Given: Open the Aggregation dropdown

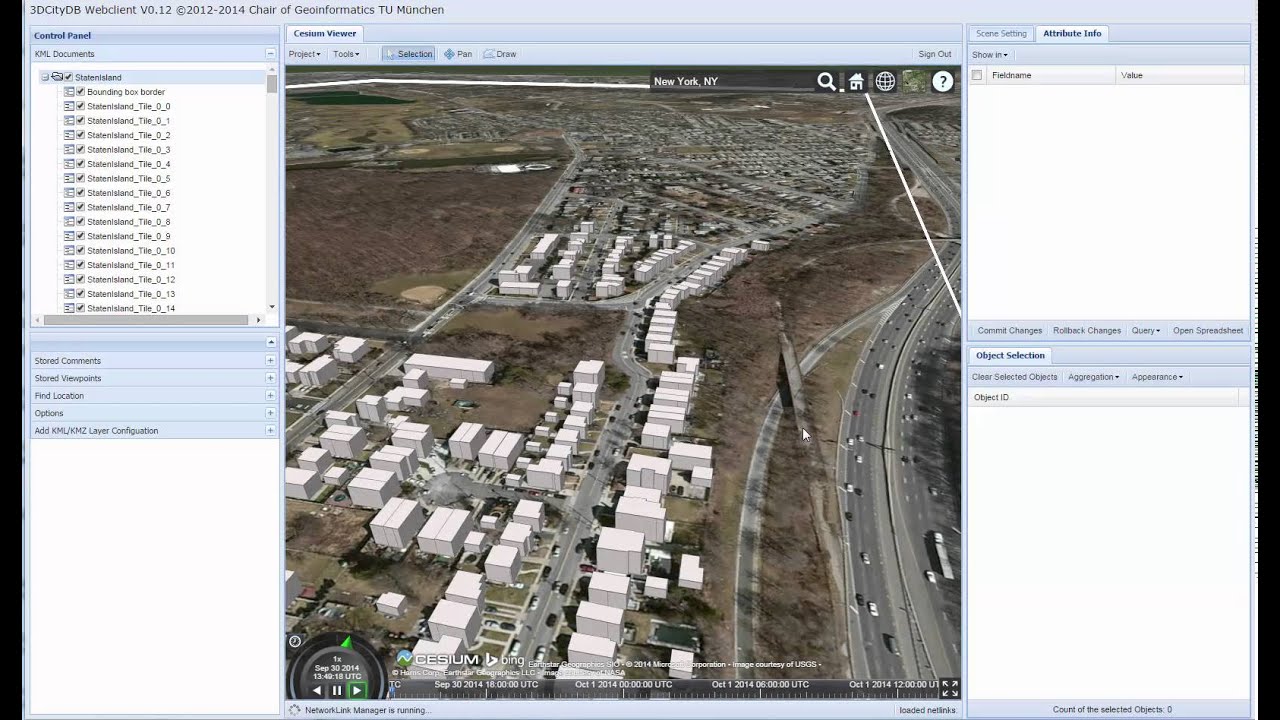Looking at the screenshot, I should pyautogui.click(x=1093, y=377).
